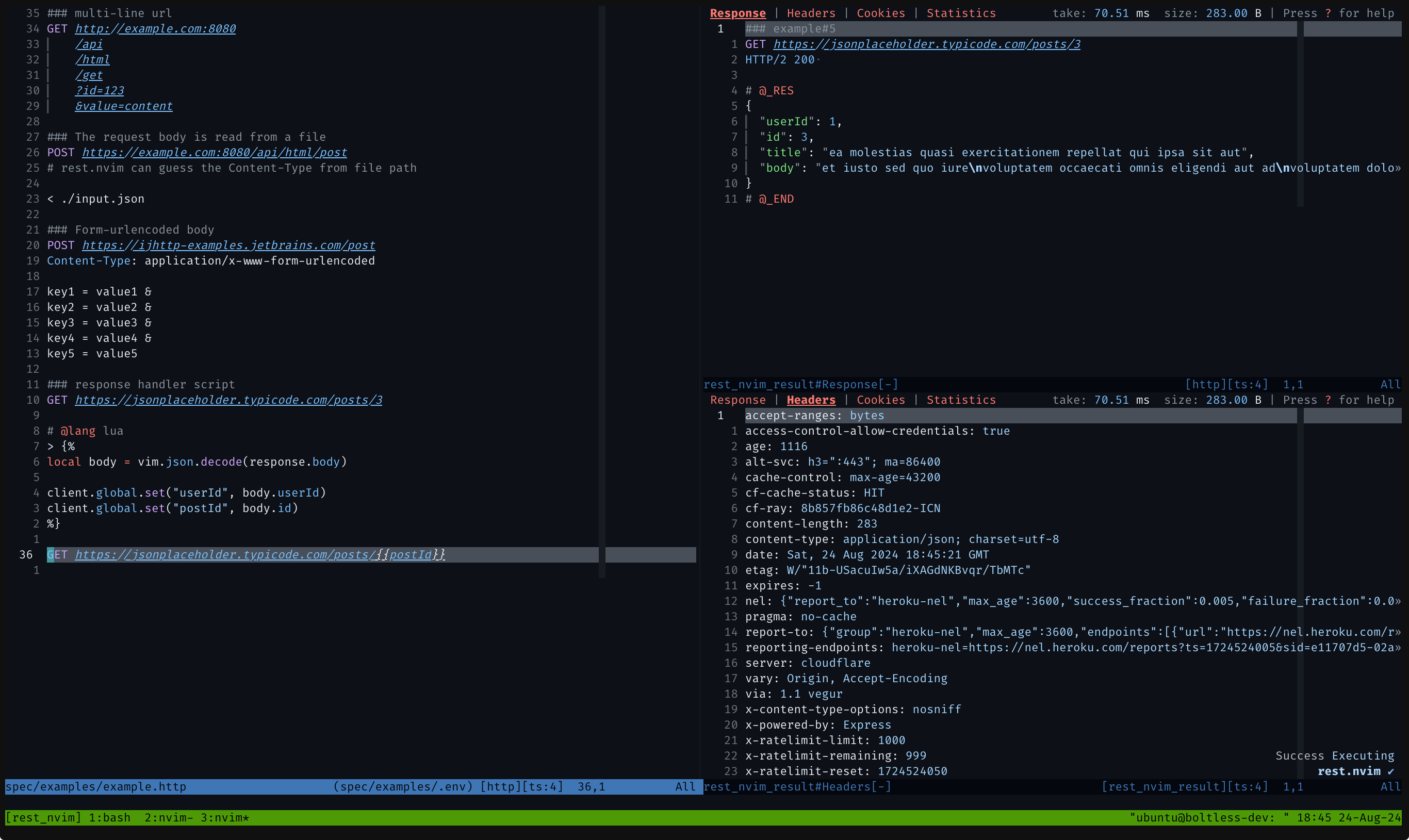Viewport: 1409px width, 840px height.
Task: Select tmux window 2:nvim-
Action: [169, 817]
